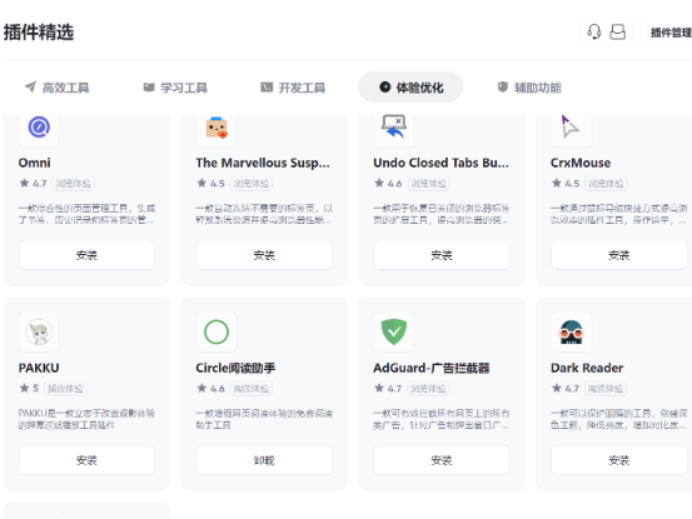
Task: Install Undo Closed Tabs Button plugin
Action: pyautogui.click(x=442, y=255)
